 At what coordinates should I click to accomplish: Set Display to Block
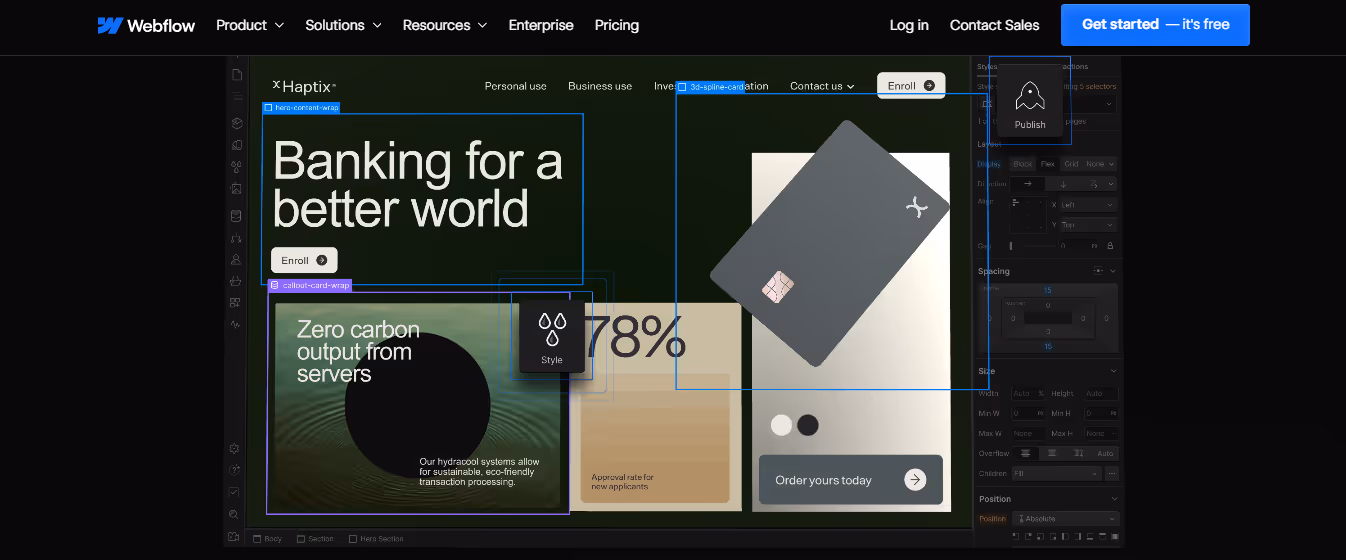(x=1023, y=164)
